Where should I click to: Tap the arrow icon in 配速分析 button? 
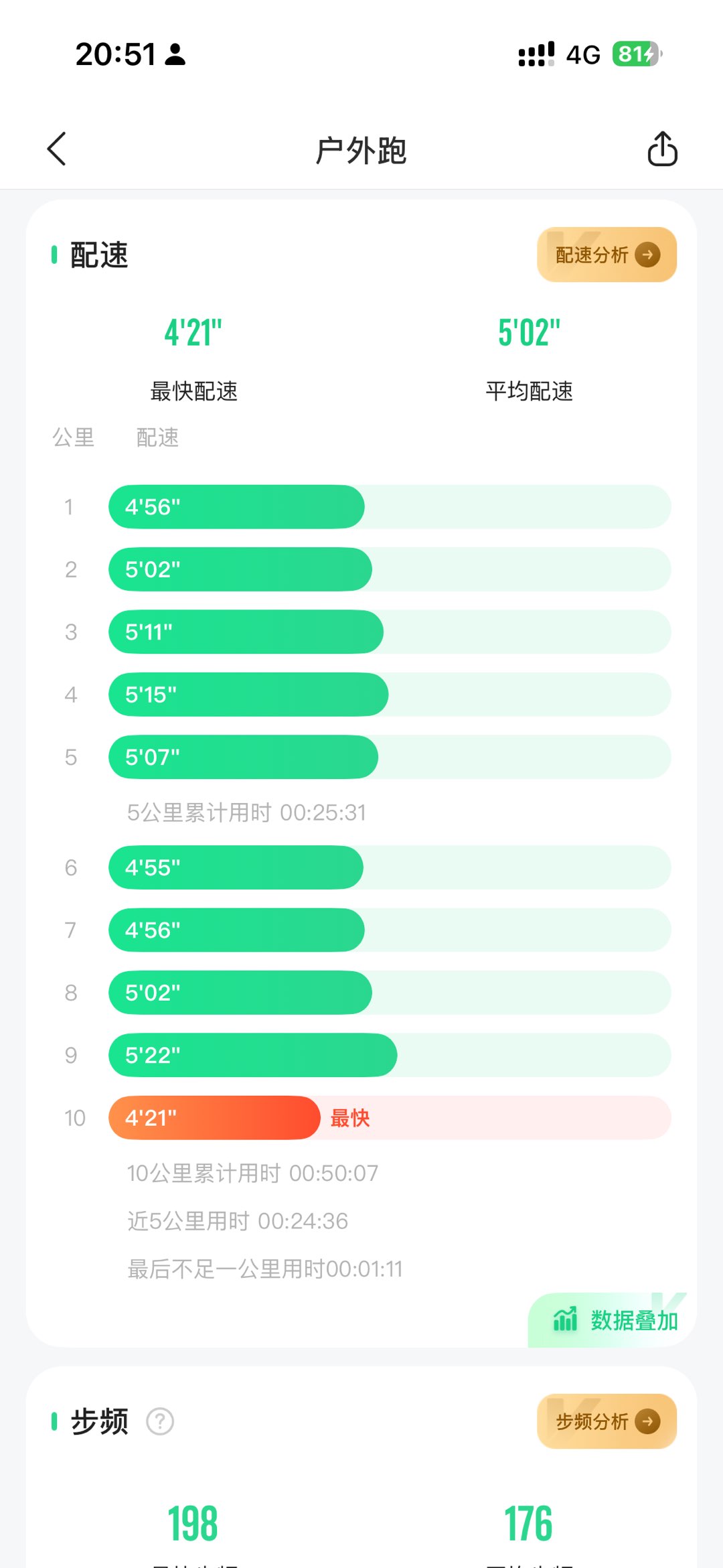point(647,255)
